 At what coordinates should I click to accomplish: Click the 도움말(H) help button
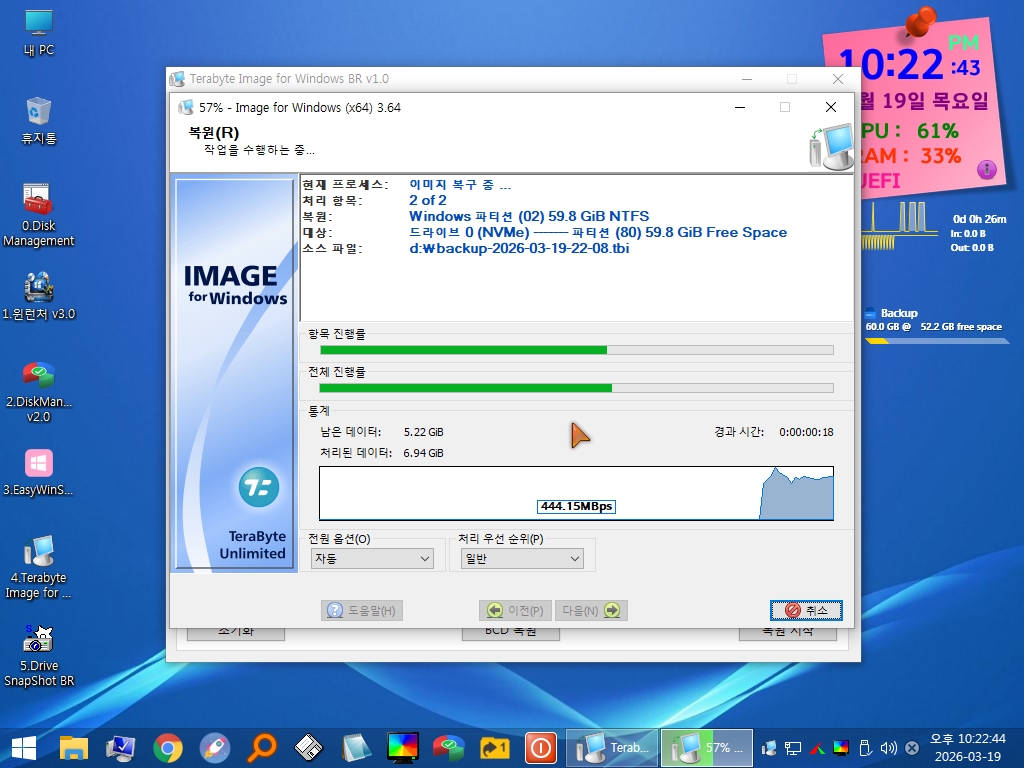point(362,610)
